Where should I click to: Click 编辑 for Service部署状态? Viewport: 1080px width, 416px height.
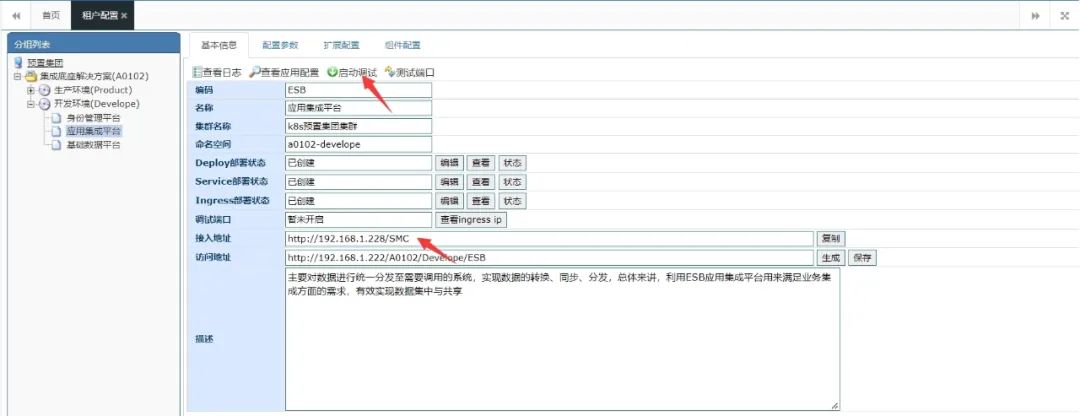450,182
